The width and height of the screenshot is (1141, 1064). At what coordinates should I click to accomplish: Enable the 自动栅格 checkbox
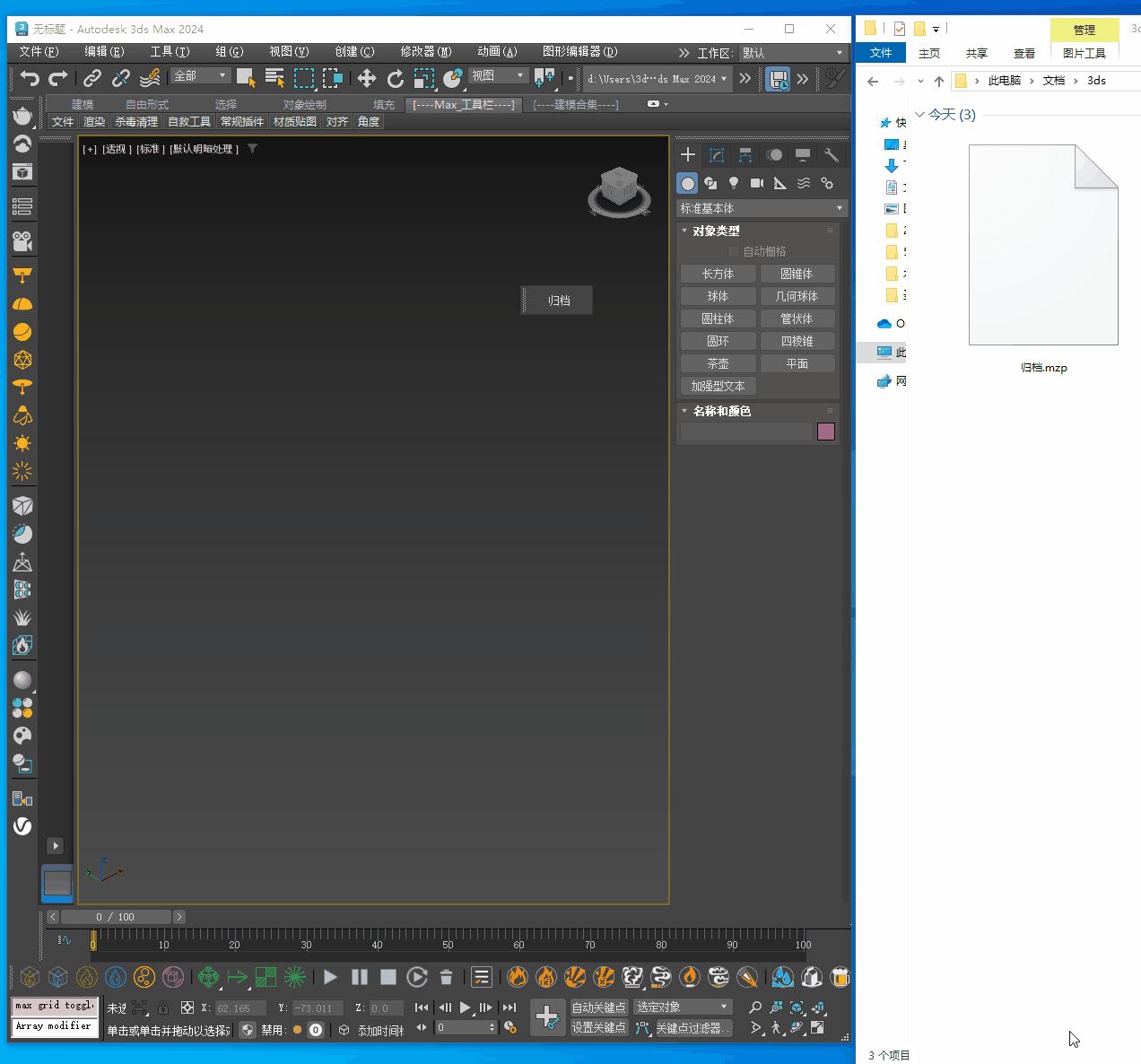734,251
